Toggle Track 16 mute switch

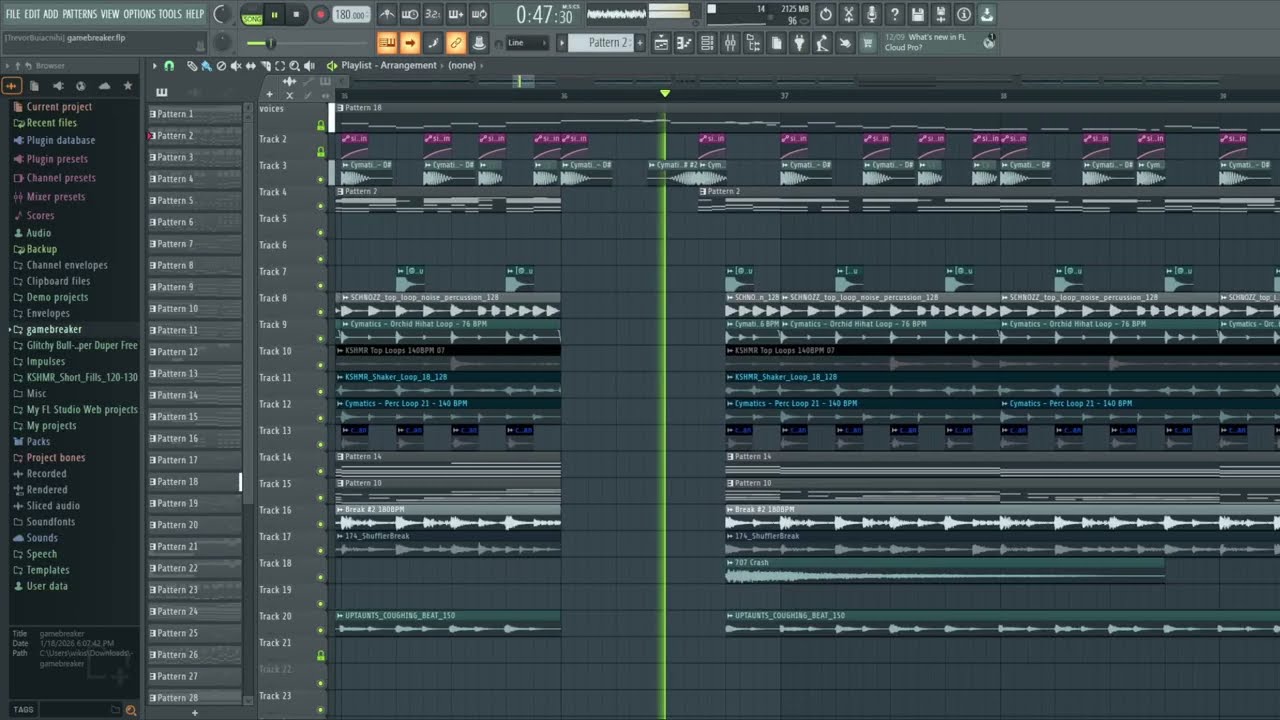pyautogui.click(x=321, y=524)
